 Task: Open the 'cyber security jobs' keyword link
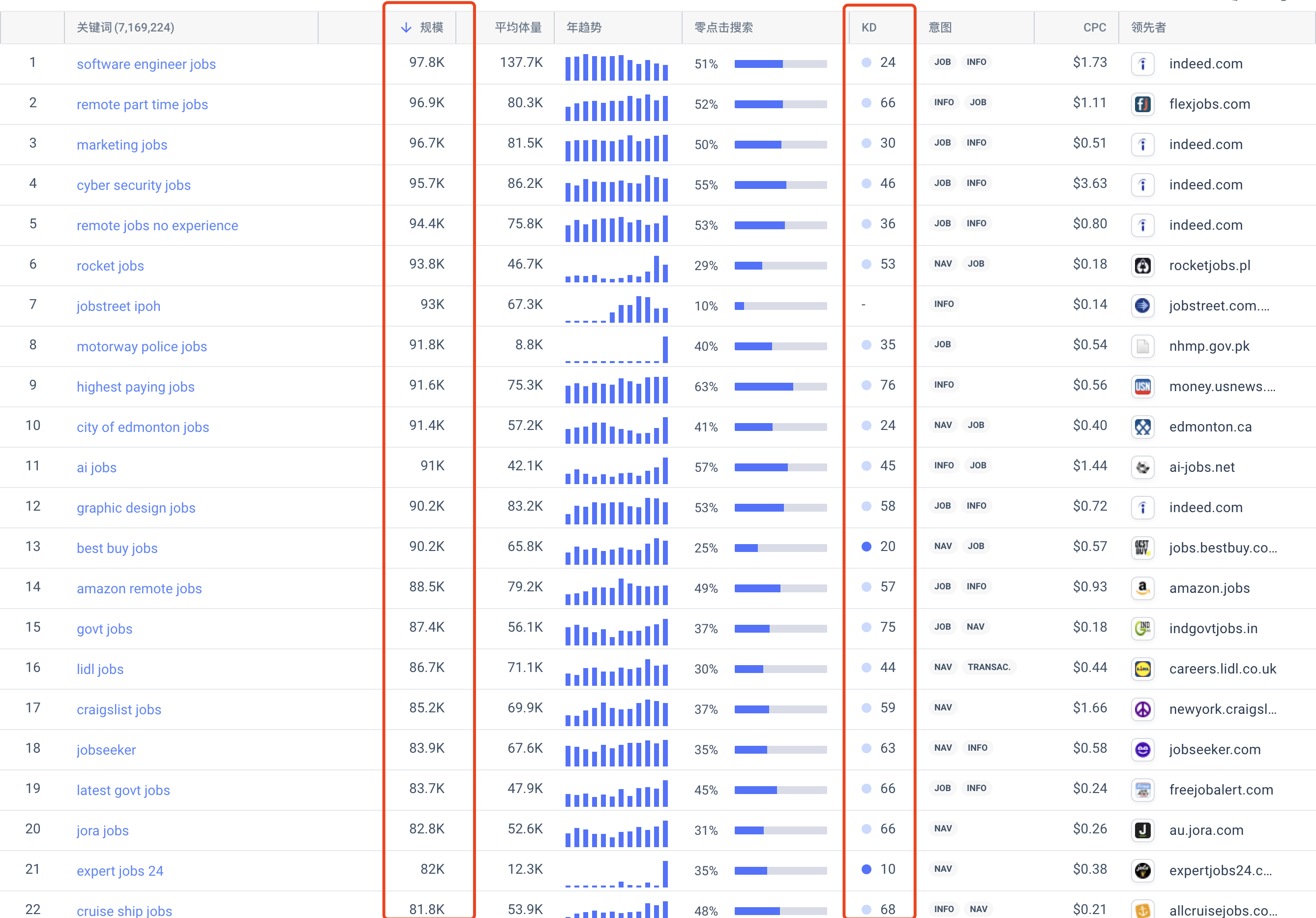pos(134,185)
